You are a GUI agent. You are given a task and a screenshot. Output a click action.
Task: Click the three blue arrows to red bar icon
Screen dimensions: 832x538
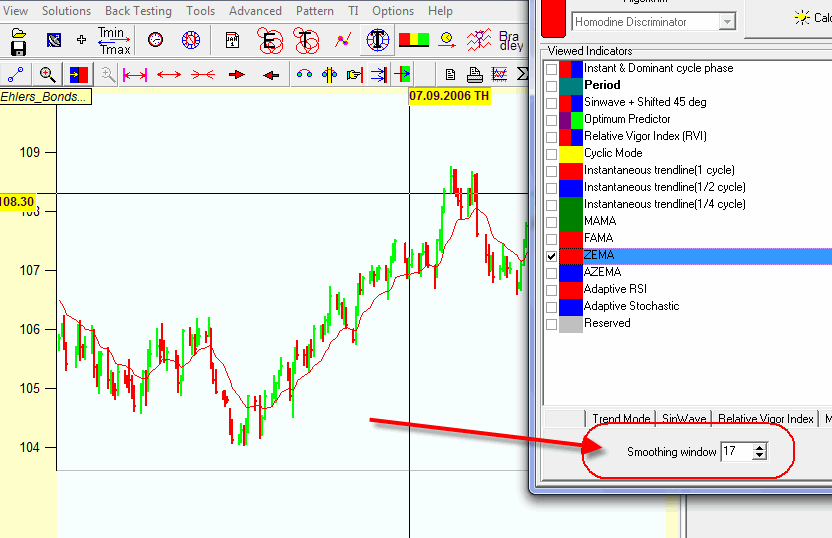(379, 75)
